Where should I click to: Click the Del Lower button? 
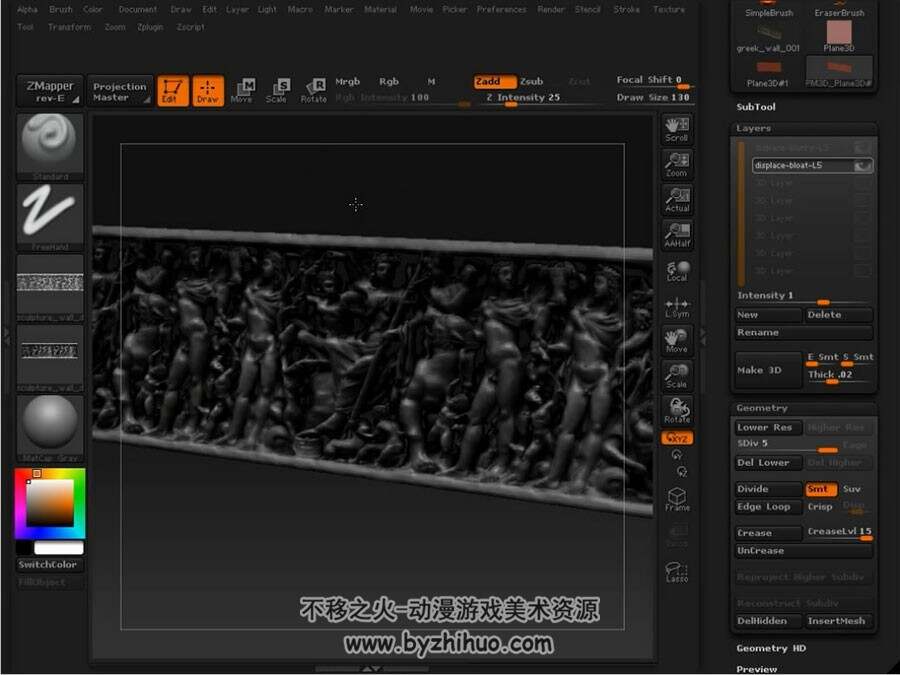pyautogui.click(x=769, y=463)
